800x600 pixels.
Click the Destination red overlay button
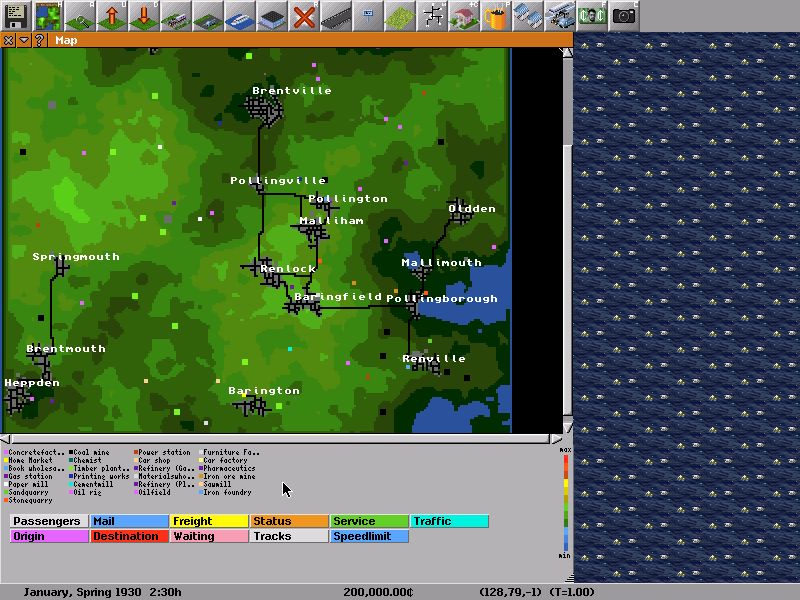(x=129, y=536)
